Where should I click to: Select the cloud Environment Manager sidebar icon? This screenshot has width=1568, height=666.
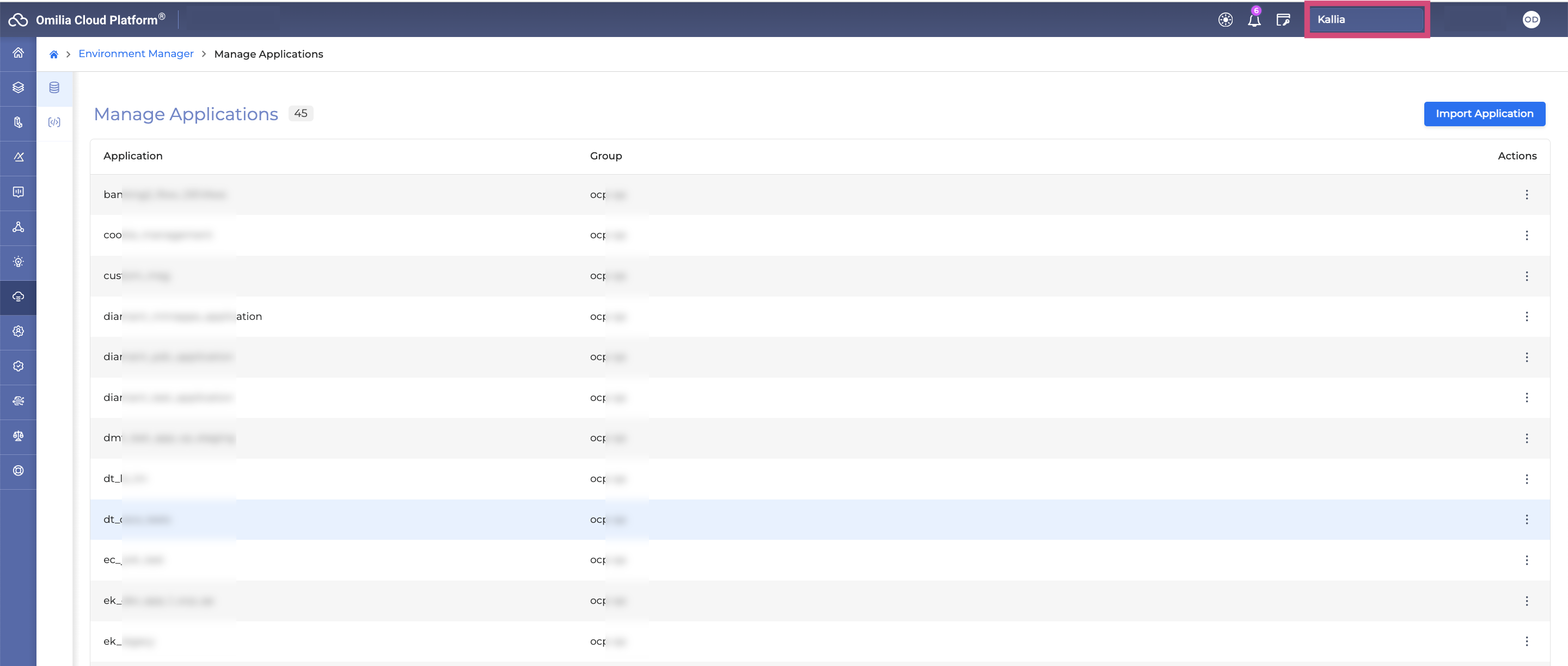[17, 298]
